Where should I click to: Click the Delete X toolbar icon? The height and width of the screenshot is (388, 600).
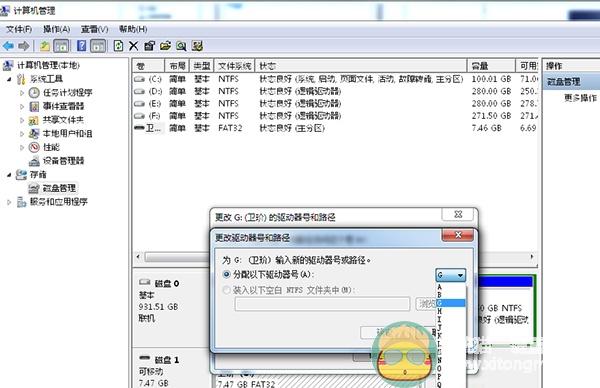tap(133, 46)
